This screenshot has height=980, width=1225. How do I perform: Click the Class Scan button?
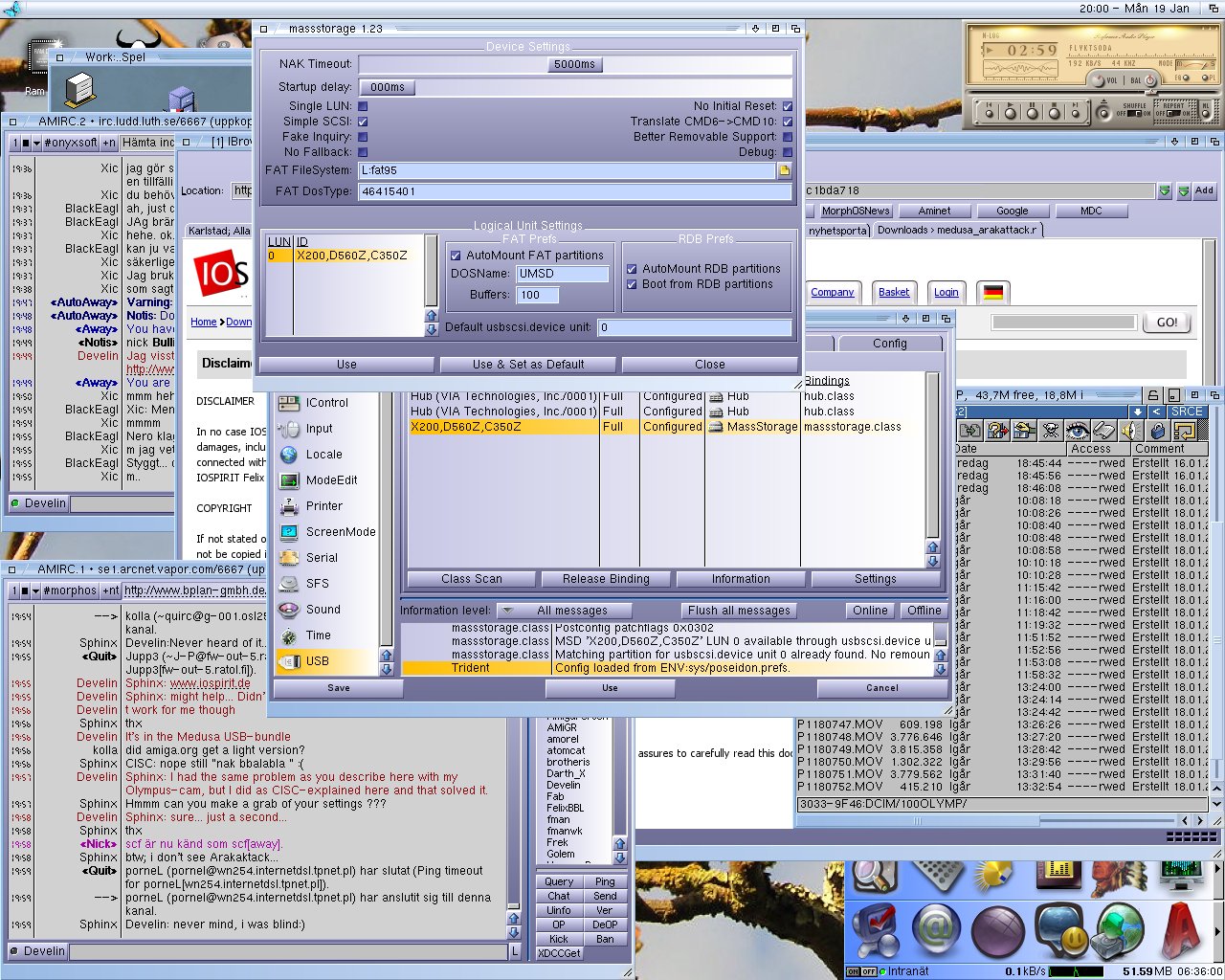click(x=472, y=579)
